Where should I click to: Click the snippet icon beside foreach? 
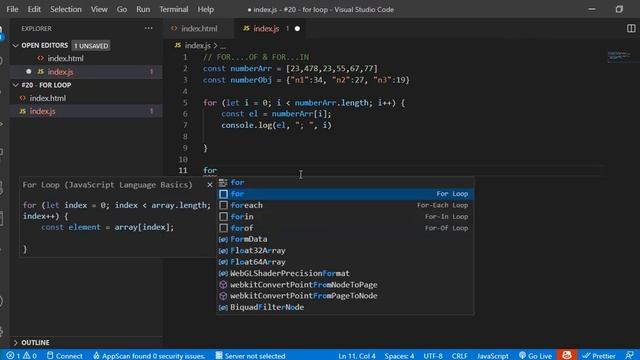(223, 205)
